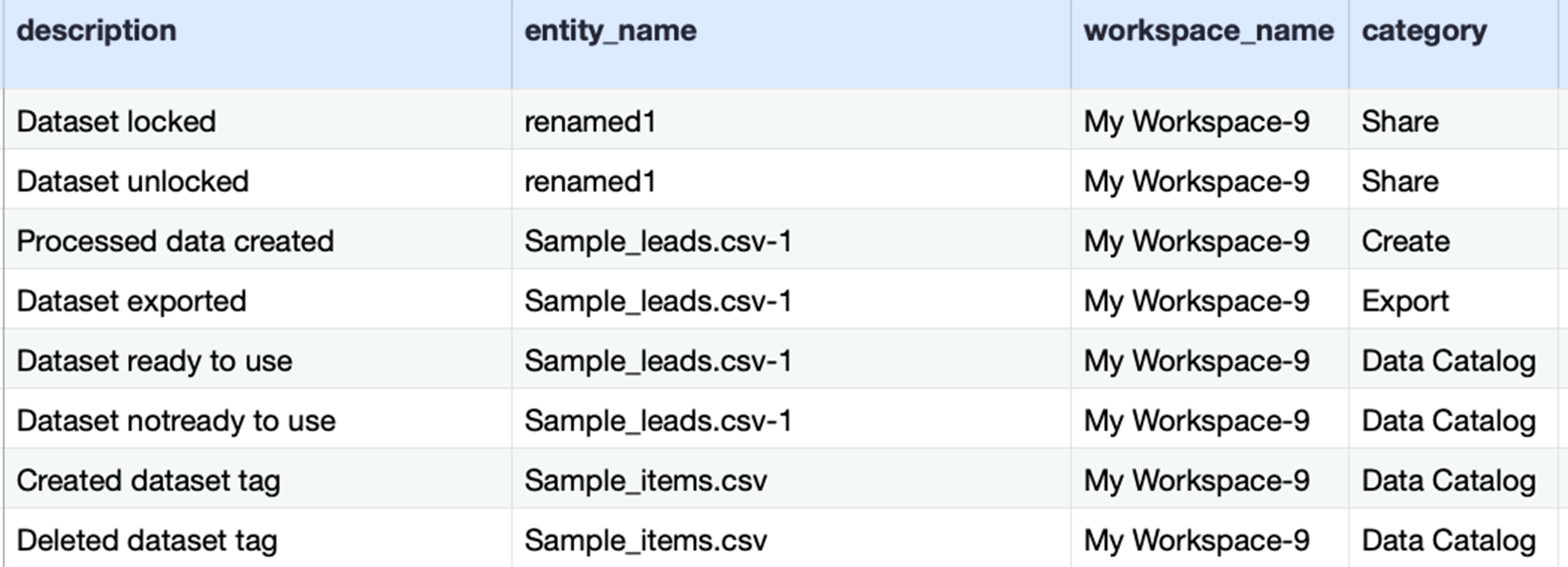Click Sample_leads.csv-1 in the Dataset exported row

[x=658, y=301]
